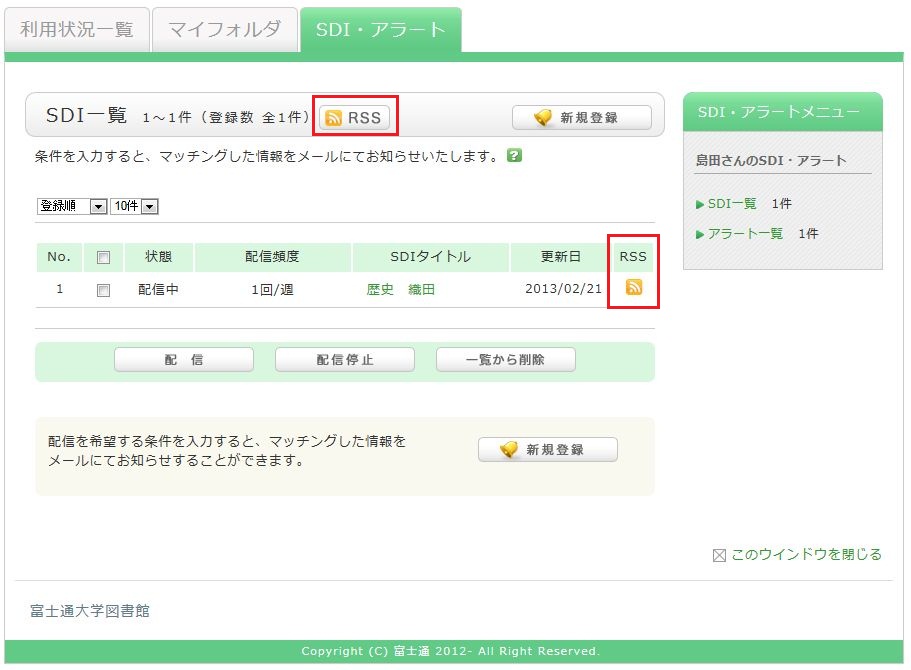This screenshot has height=670, width=911.
Task: Click the orange RSS feed icon in table row
Action: [x=633, y=288]
